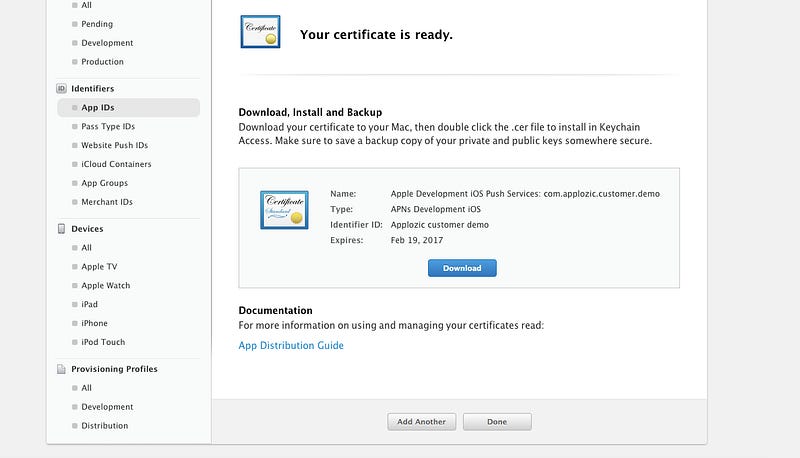
Task: Select Merchant IDs
Action: [x=107, y=202]
